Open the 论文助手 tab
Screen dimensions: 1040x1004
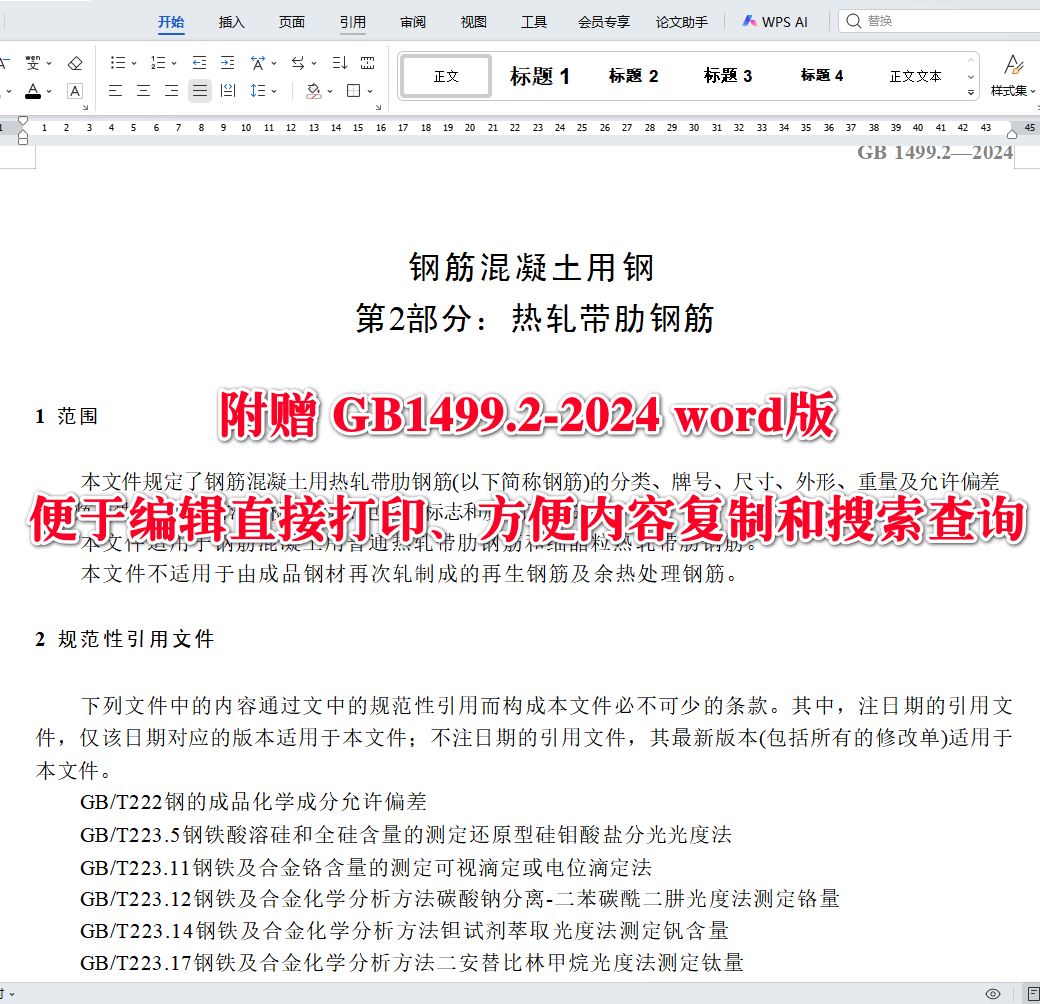click(682, 22)
